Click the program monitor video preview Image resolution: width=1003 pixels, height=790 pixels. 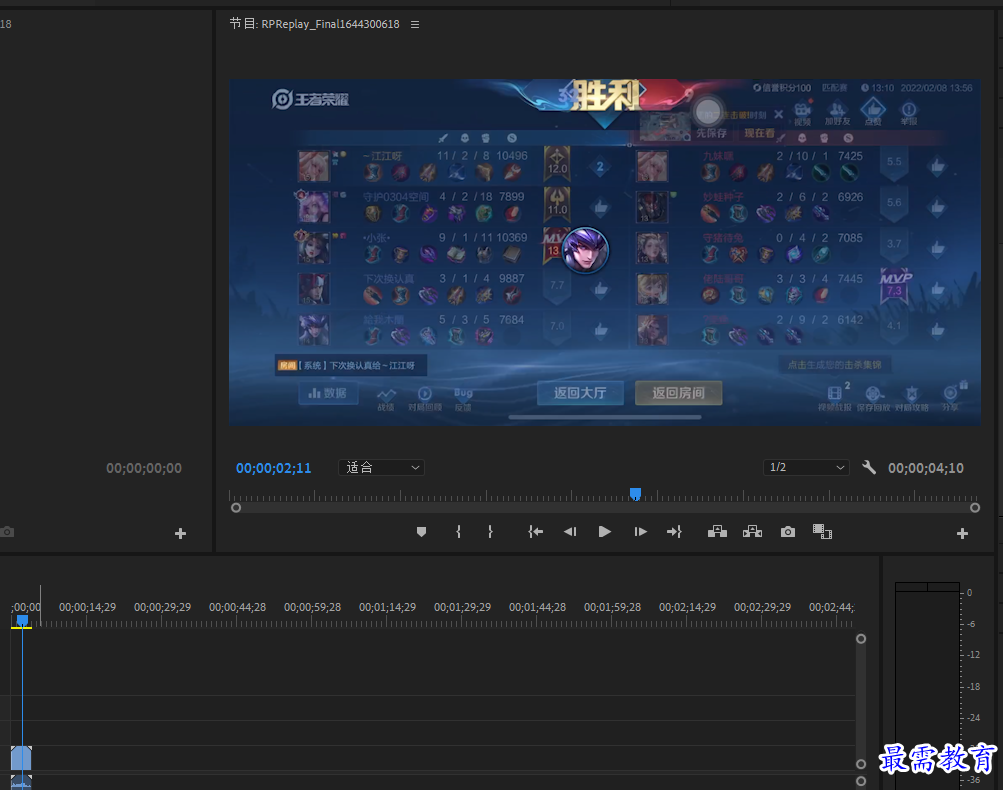(604, 253)
